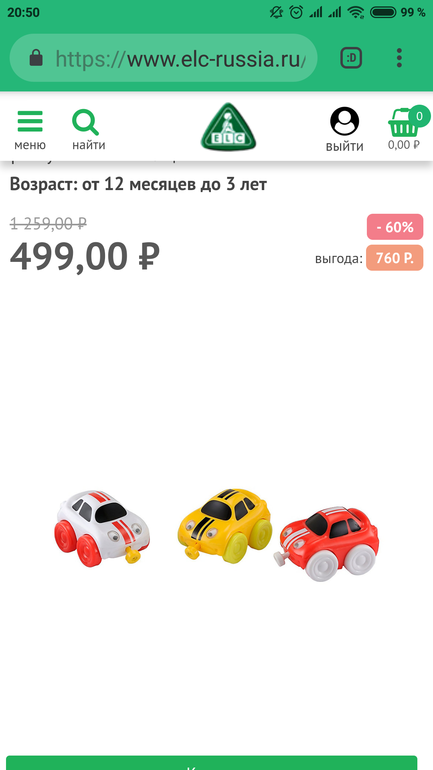Tap the battery indicator in status bar
Viewport: 433px width, 770px height.
[x=383, y=12]
